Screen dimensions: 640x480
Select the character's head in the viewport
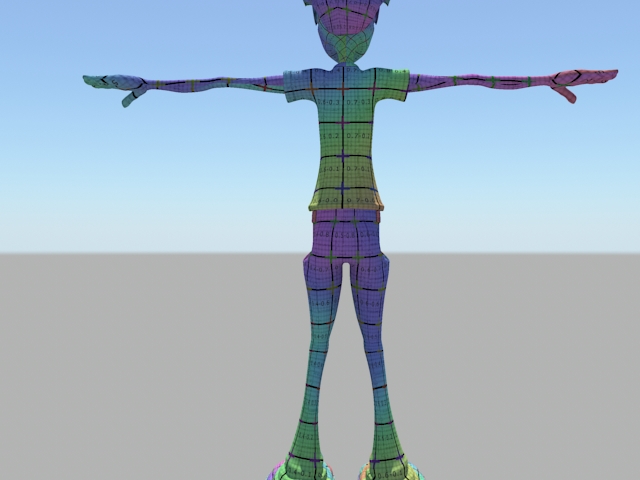coord(346,31)
